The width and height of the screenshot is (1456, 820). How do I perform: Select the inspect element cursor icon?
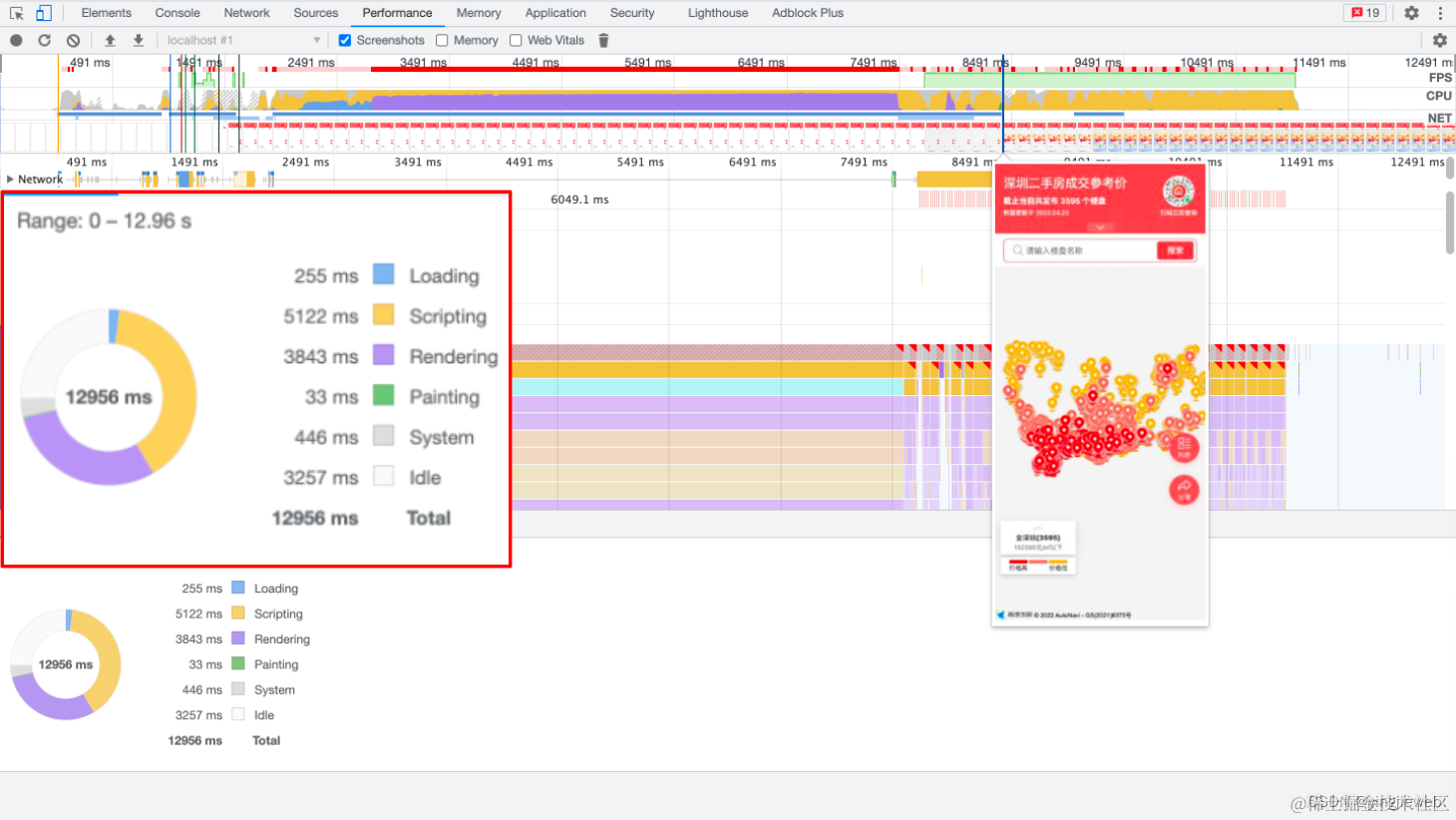17,13
